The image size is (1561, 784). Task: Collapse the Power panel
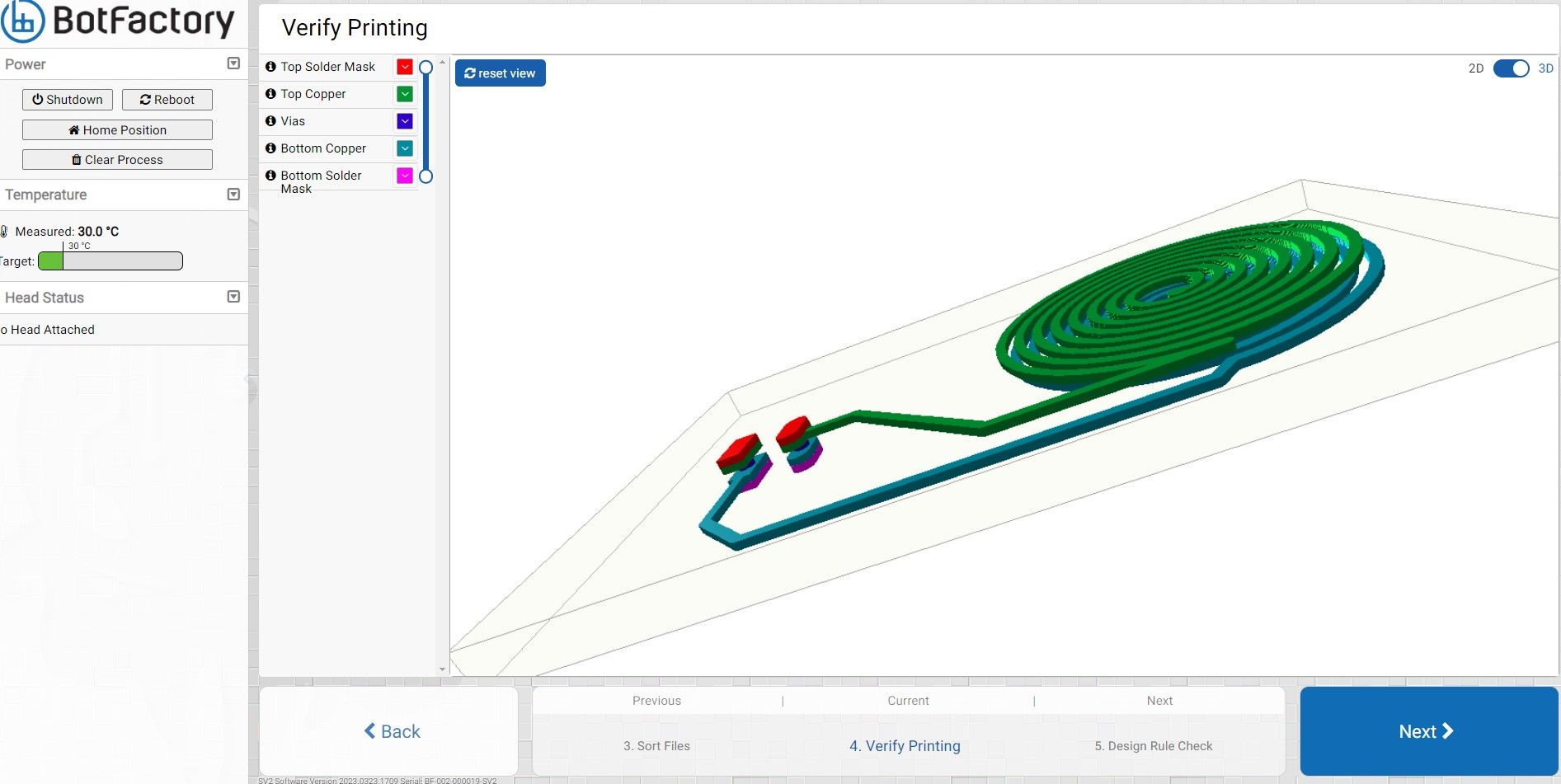[x=233, y=63]
